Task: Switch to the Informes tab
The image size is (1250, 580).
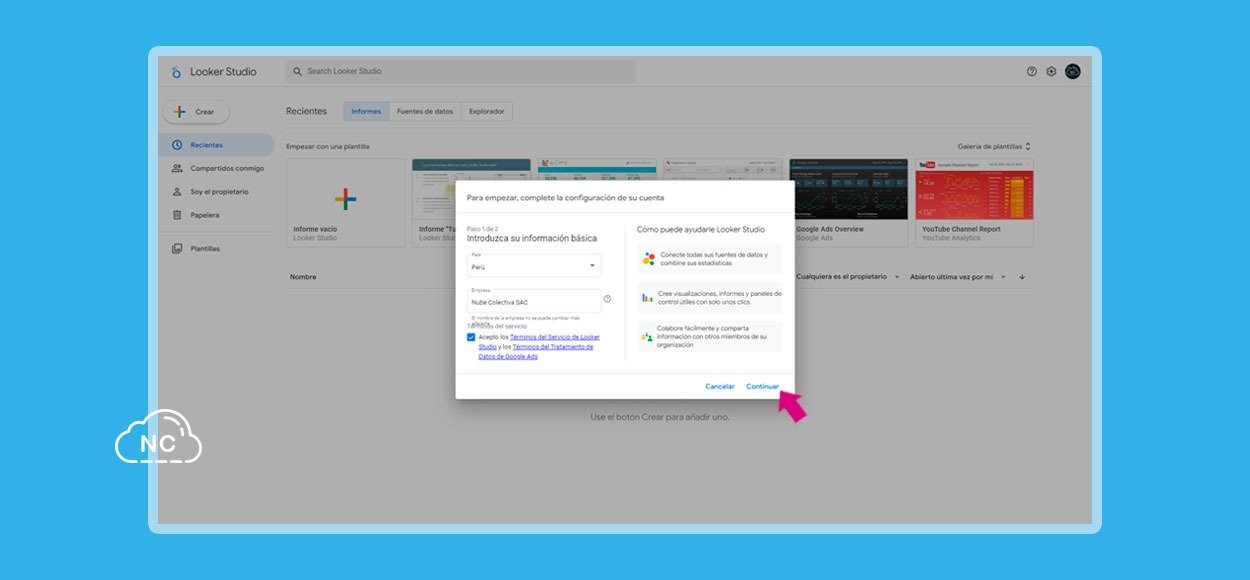Action: click(366, 111)
